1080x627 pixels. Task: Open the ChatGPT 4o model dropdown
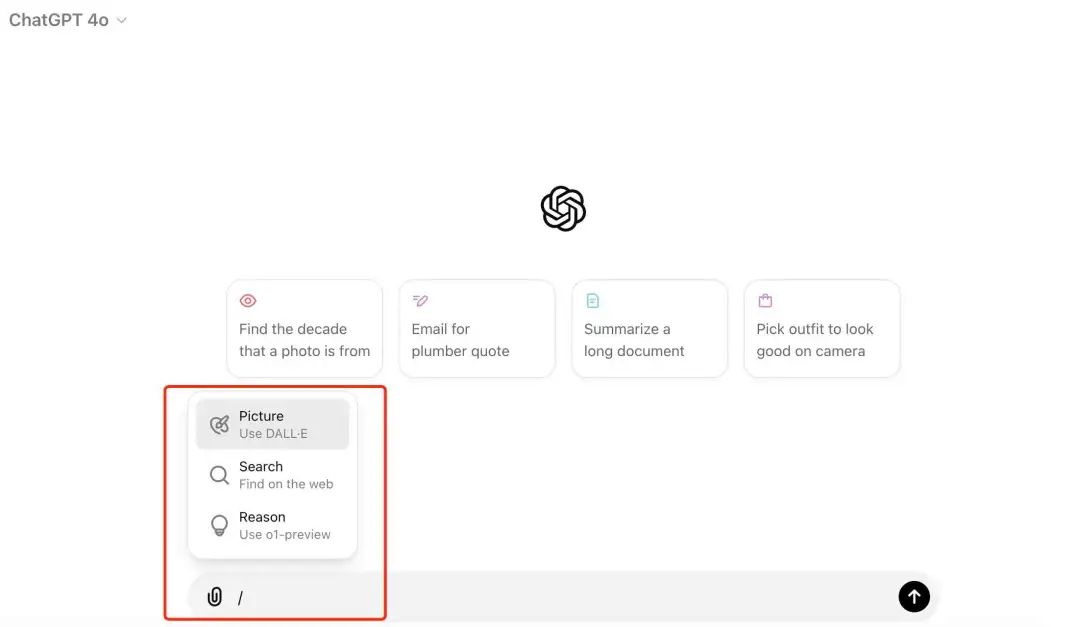click(x=59, y=20)
